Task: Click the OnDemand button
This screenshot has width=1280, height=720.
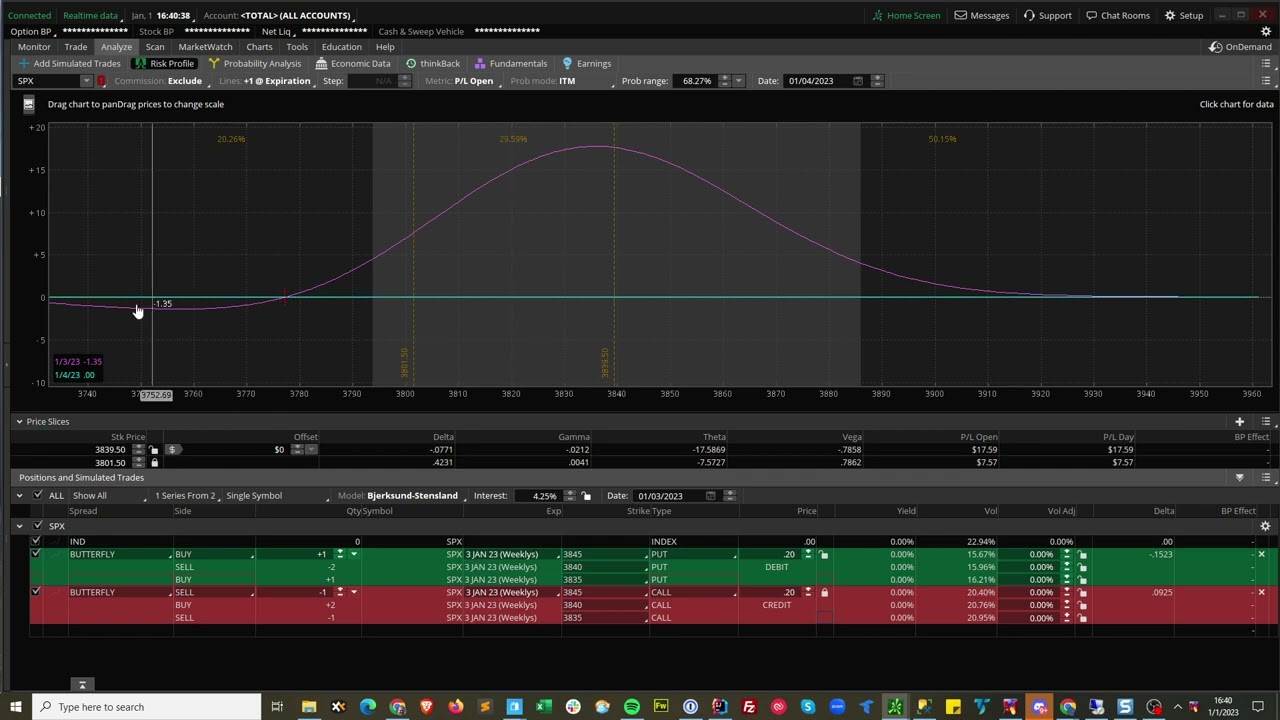Action: point(1241,47)
